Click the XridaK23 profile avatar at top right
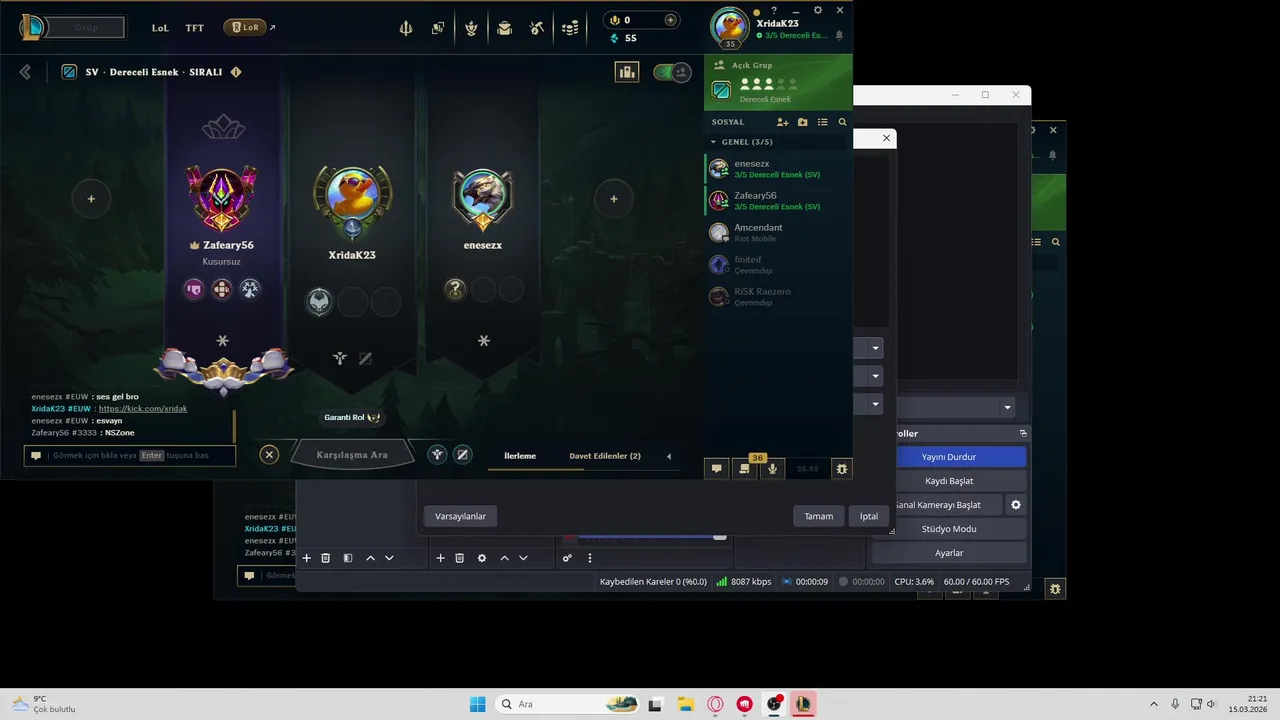Screen dimensions: 1280x720 coord(730,27)
